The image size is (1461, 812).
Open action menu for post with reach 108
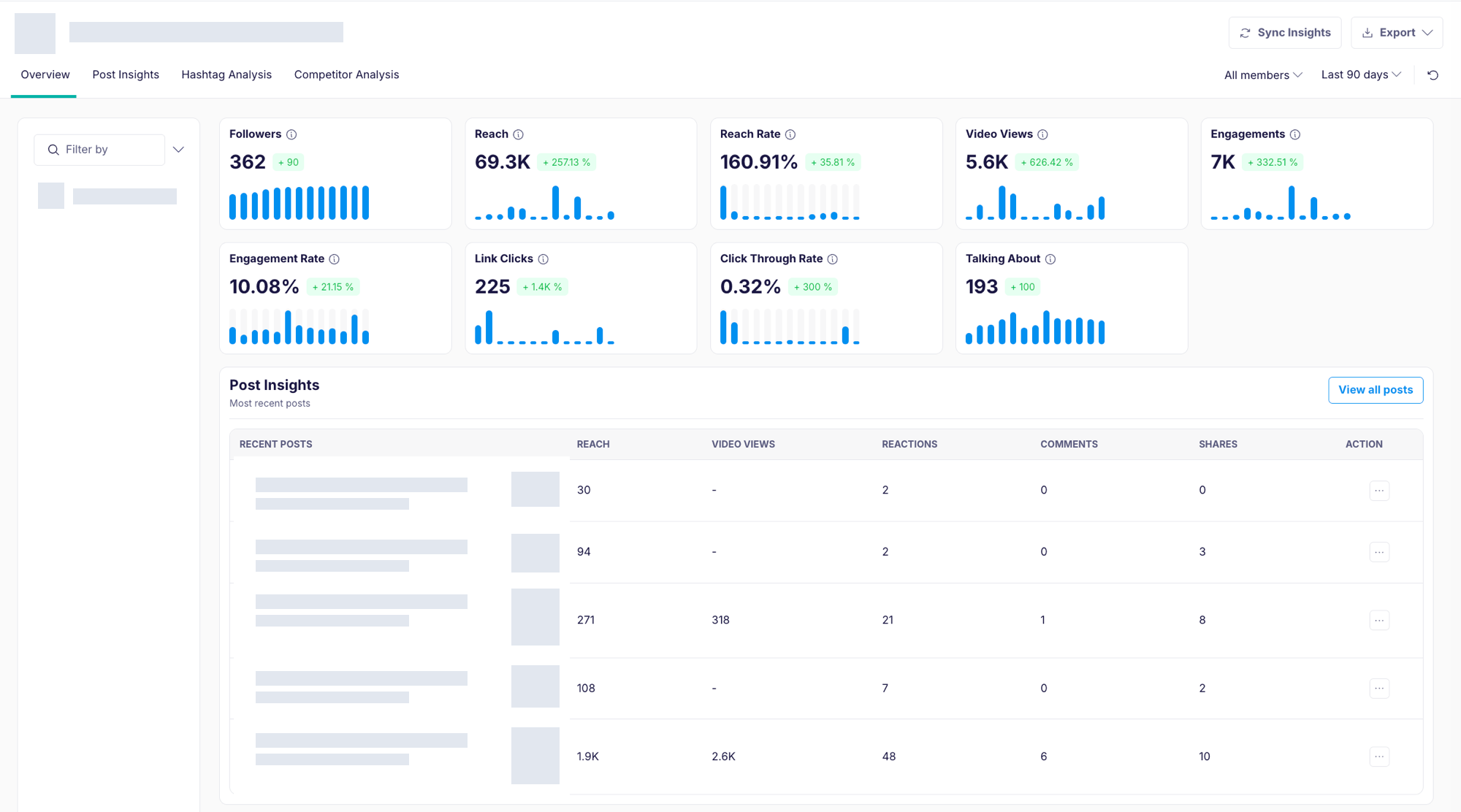(x=1379, y=689)
